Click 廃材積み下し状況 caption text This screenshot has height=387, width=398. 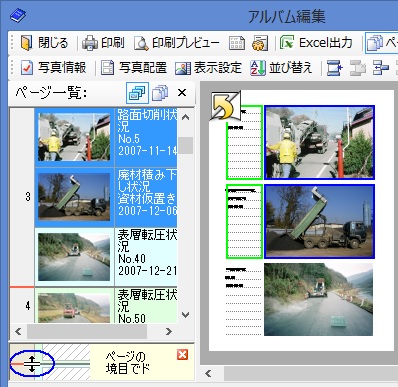(147, 192)
